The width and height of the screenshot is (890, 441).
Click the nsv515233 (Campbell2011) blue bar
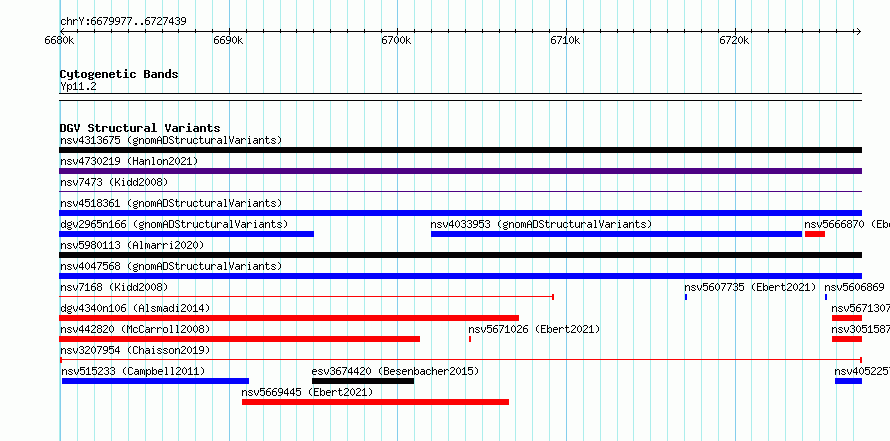tap(155, 381)
